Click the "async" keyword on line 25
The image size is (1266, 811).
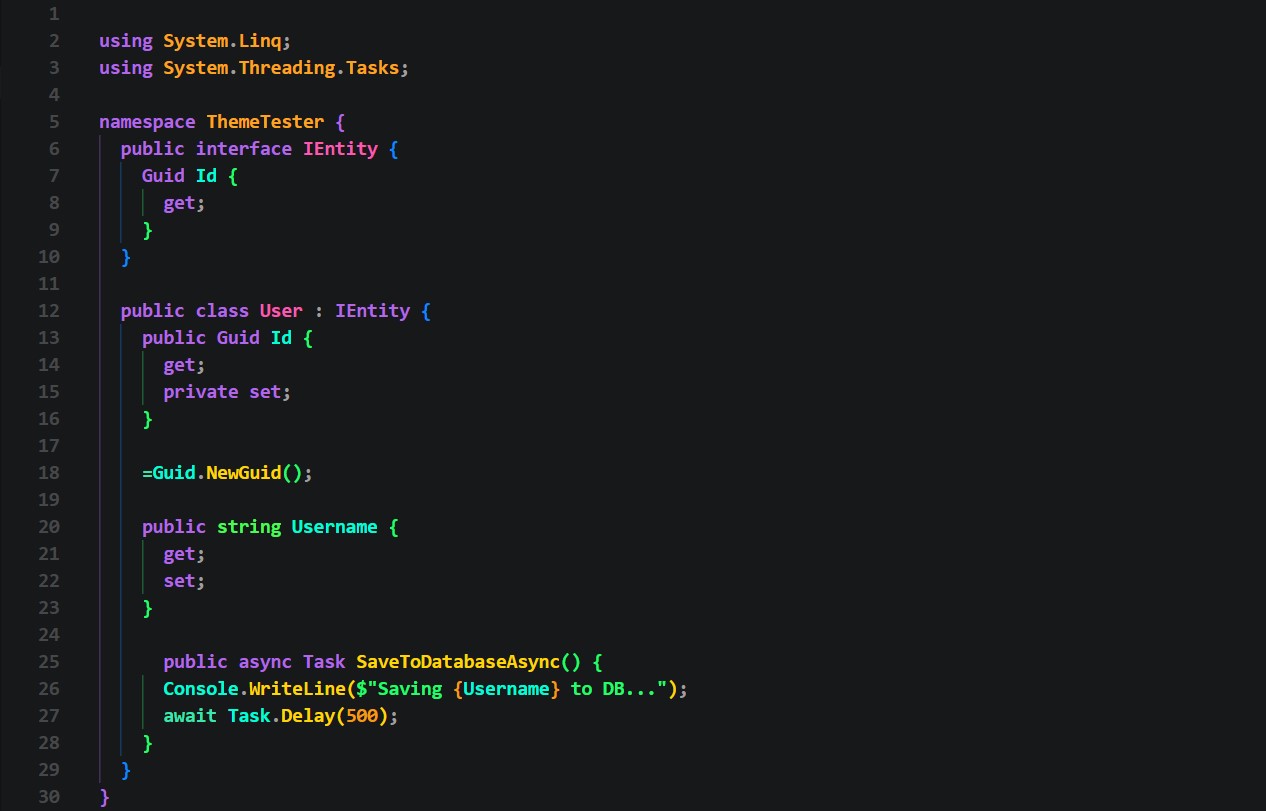(265, 662)
